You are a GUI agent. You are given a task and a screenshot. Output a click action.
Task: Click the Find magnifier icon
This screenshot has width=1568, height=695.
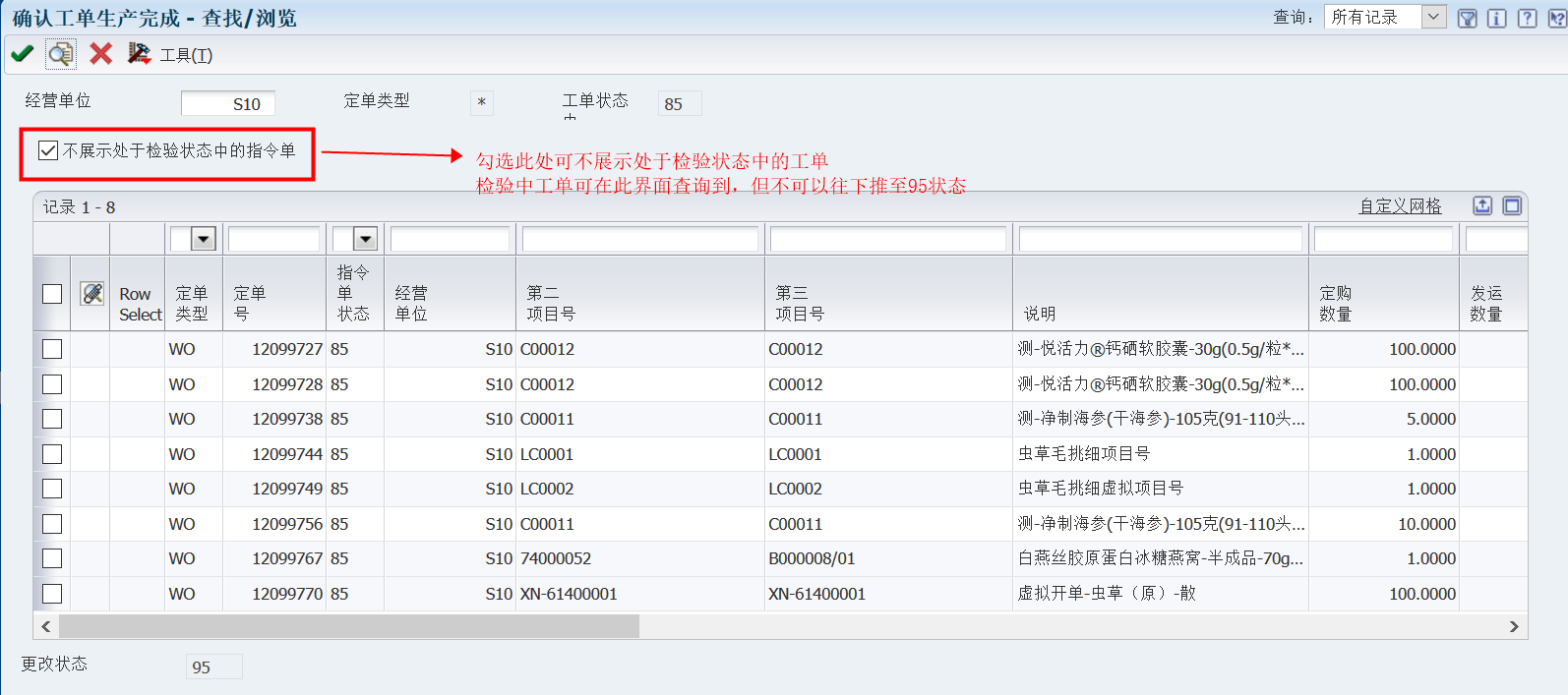pyautogui.click(x=61, y=54)
